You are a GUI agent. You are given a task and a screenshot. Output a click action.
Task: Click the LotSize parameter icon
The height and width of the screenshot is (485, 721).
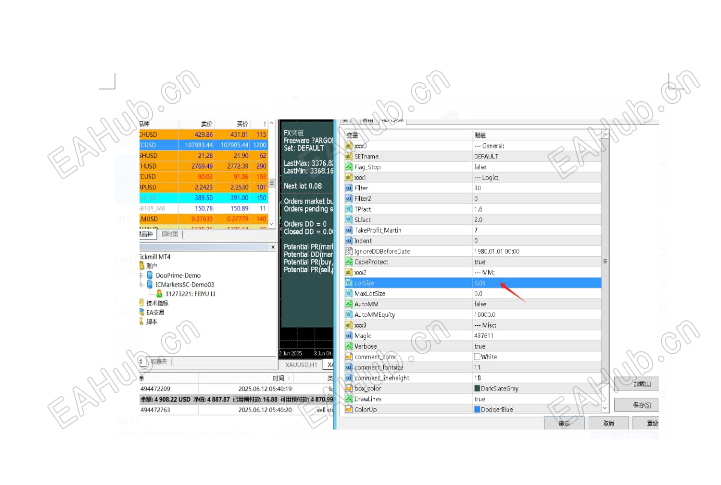[x=349, y=283]
